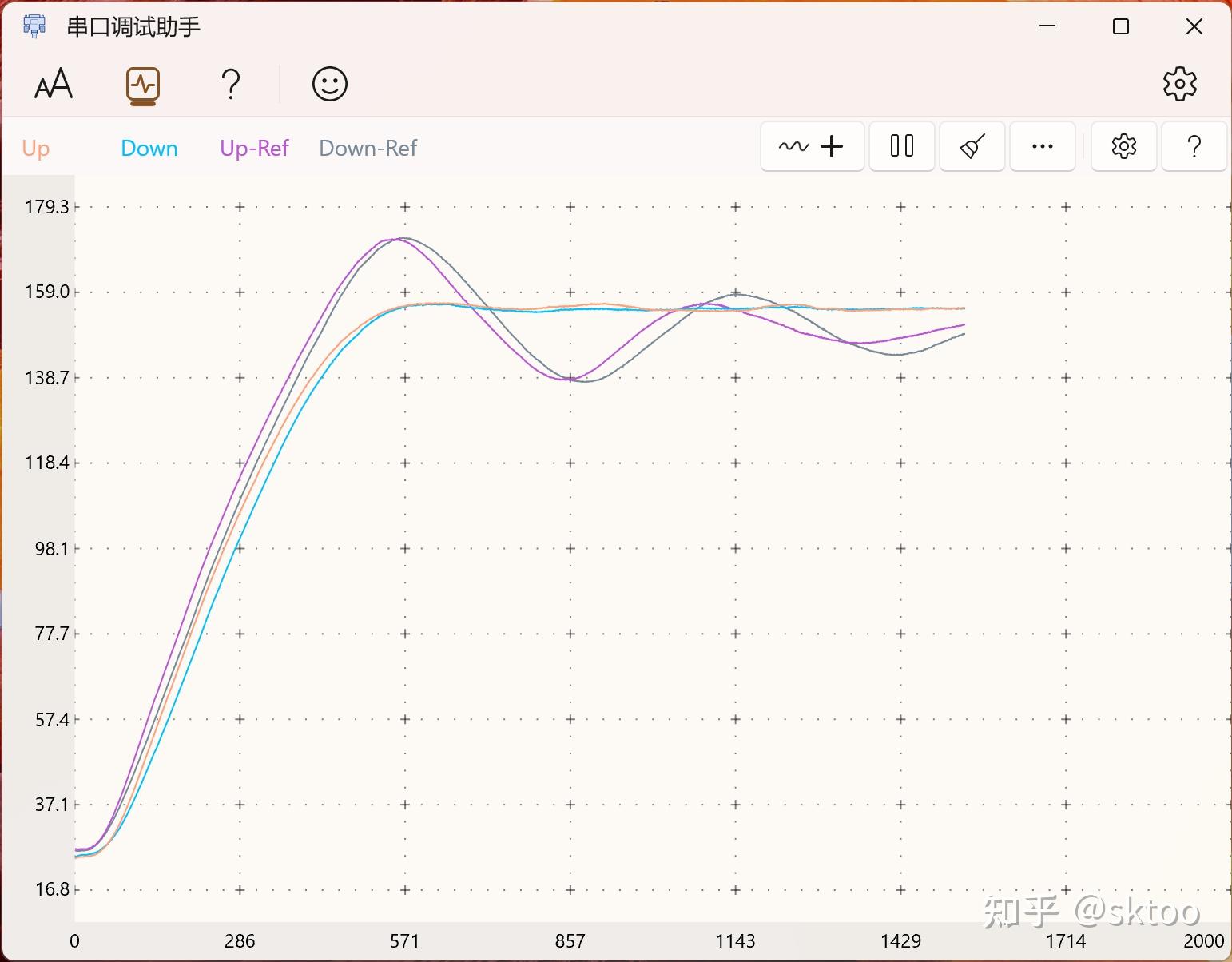Click the 118.4 y-axis label
Image resolution: width=1232 pixels, height=962 pixels.
tap(47, 463)
